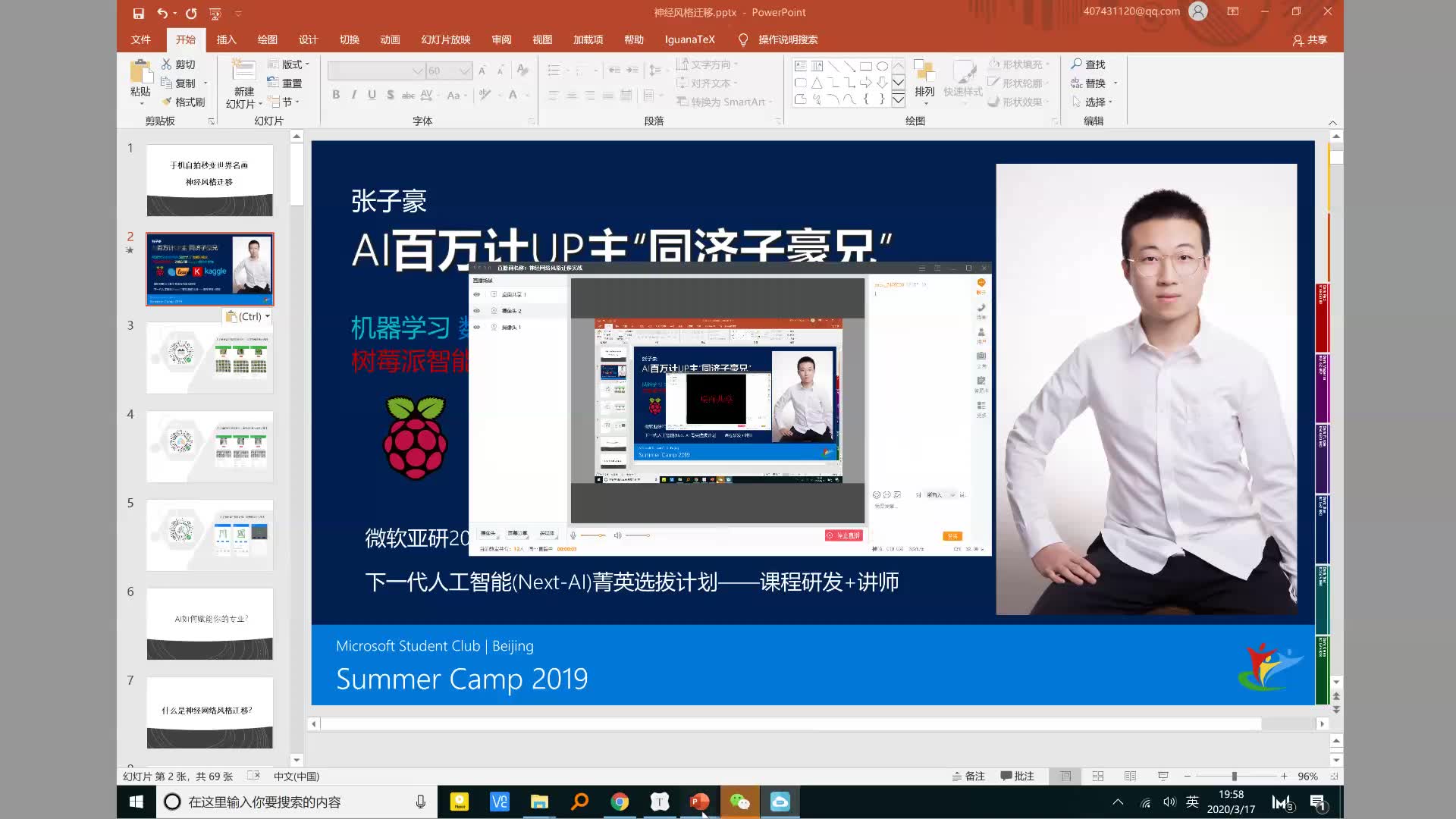Fit slide to current window

(x=1334, y=777)
